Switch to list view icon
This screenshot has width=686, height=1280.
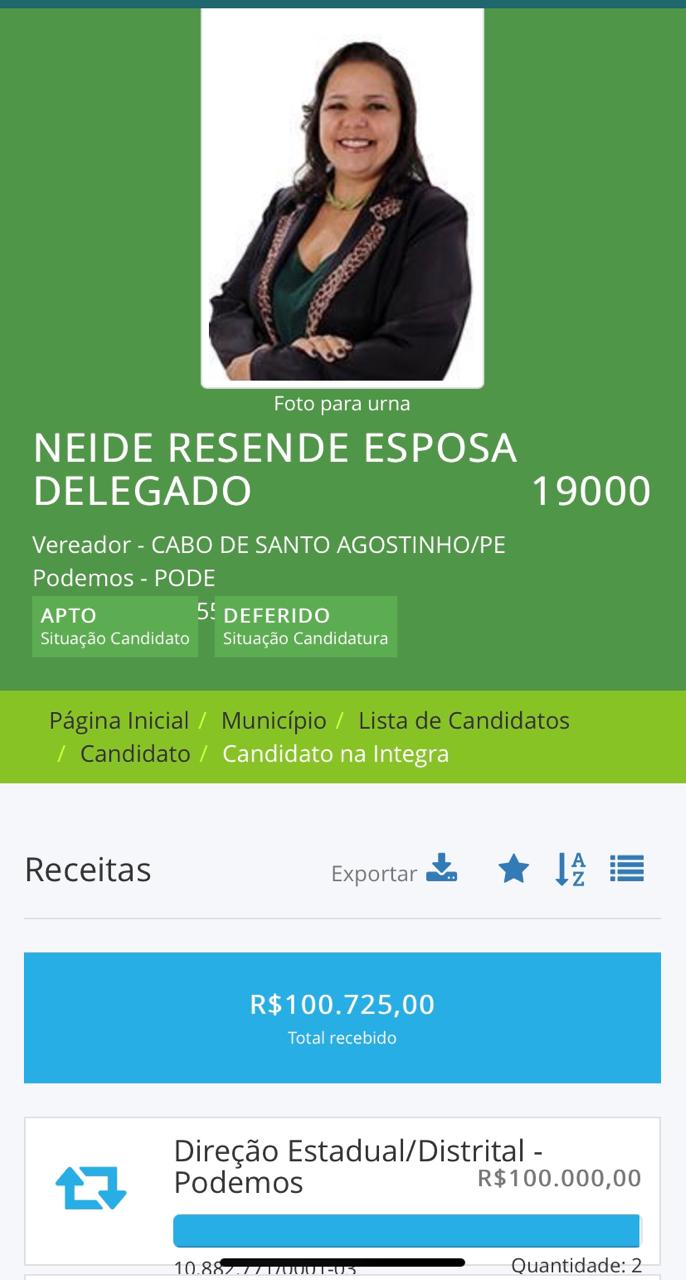click(x=627, y=868)
